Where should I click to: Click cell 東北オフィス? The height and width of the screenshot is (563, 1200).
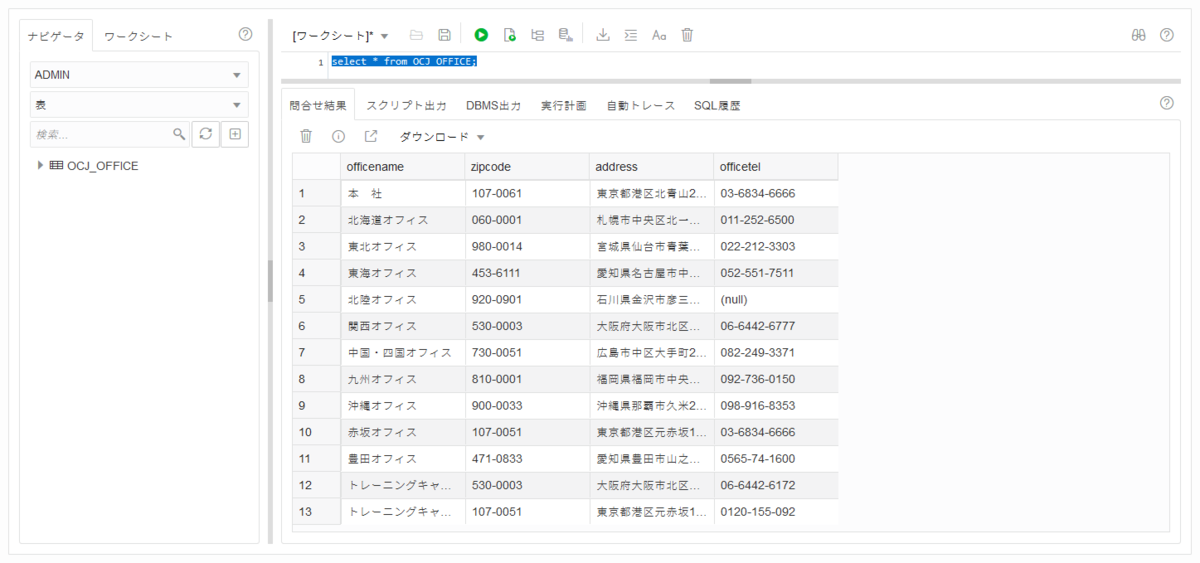[x=403, y=246]
